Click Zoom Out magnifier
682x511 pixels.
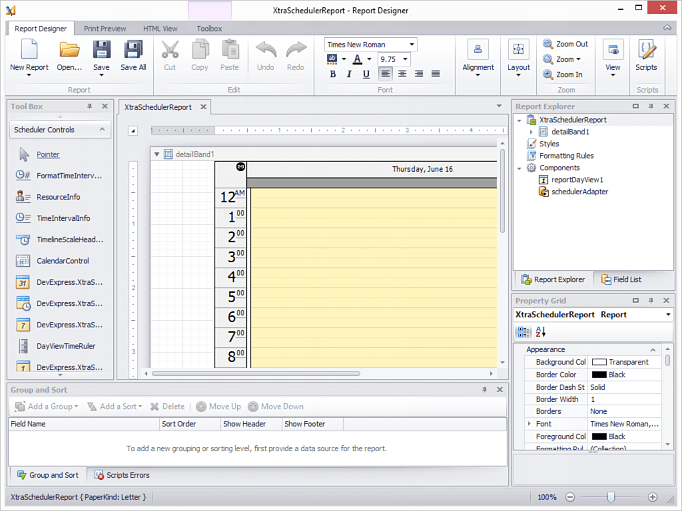[548, 43]
